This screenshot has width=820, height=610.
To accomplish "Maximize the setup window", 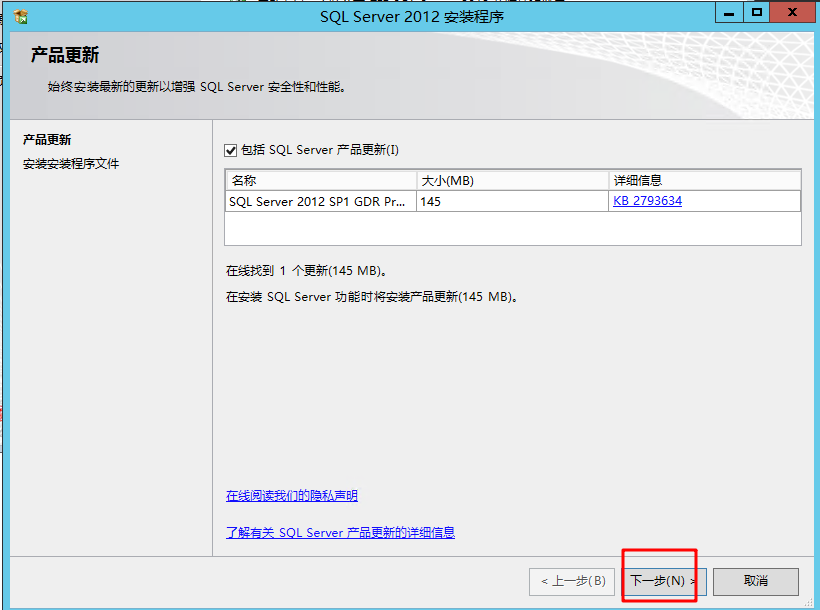I will [757, 13].
